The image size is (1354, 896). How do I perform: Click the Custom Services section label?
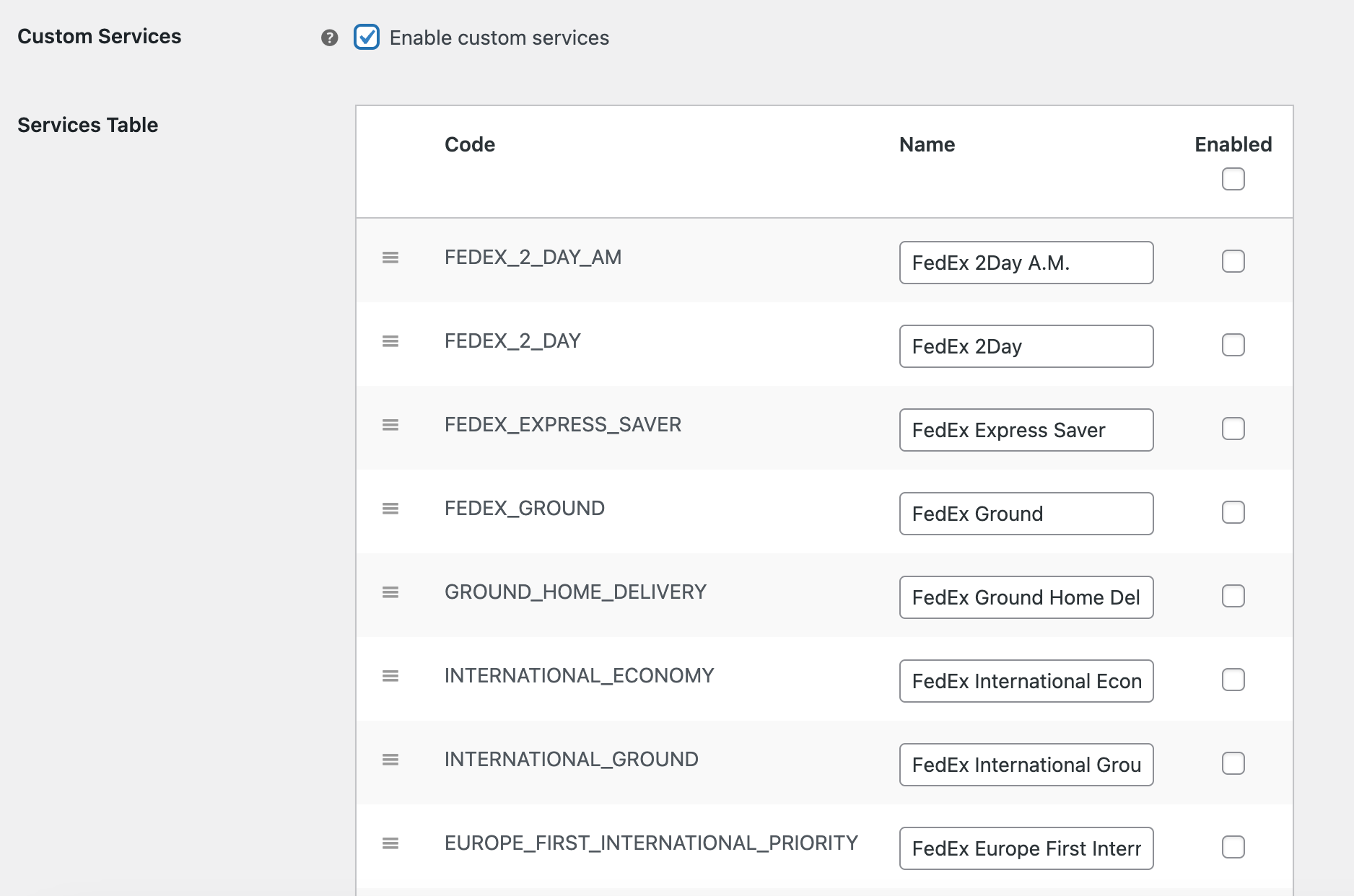100,36
